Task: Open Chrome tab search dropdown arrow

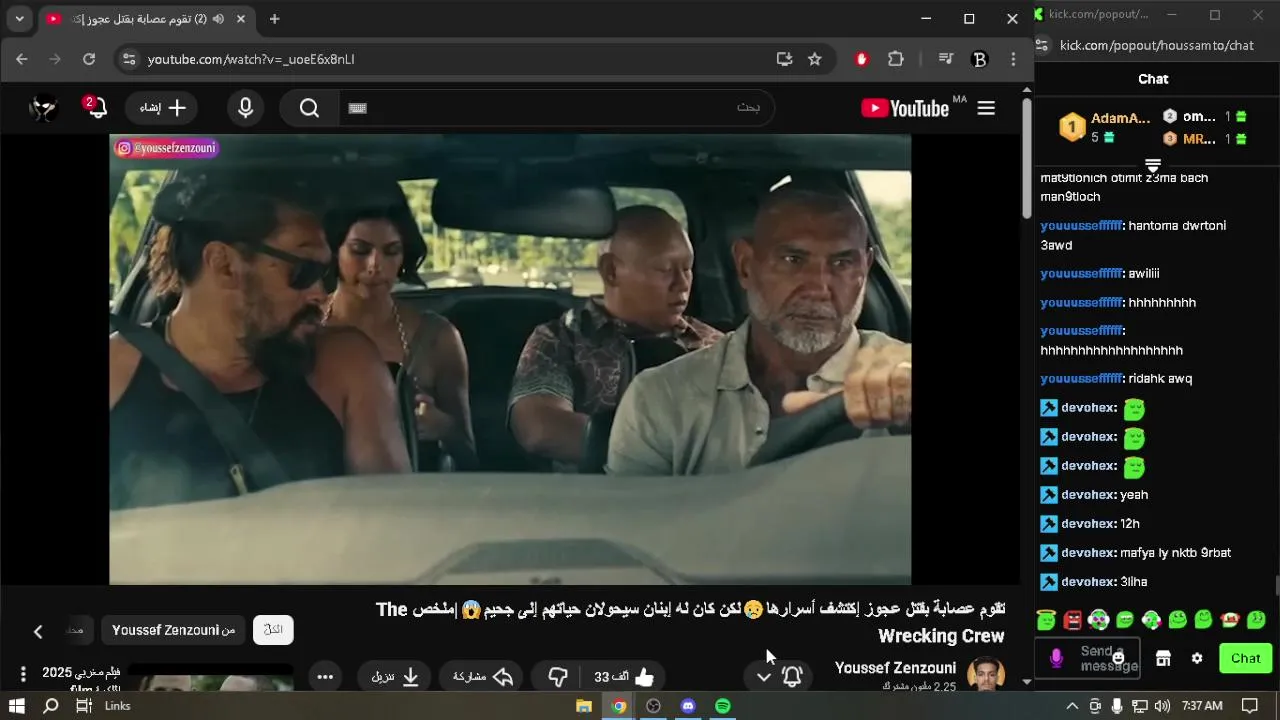Action: (x=19, y=19)
